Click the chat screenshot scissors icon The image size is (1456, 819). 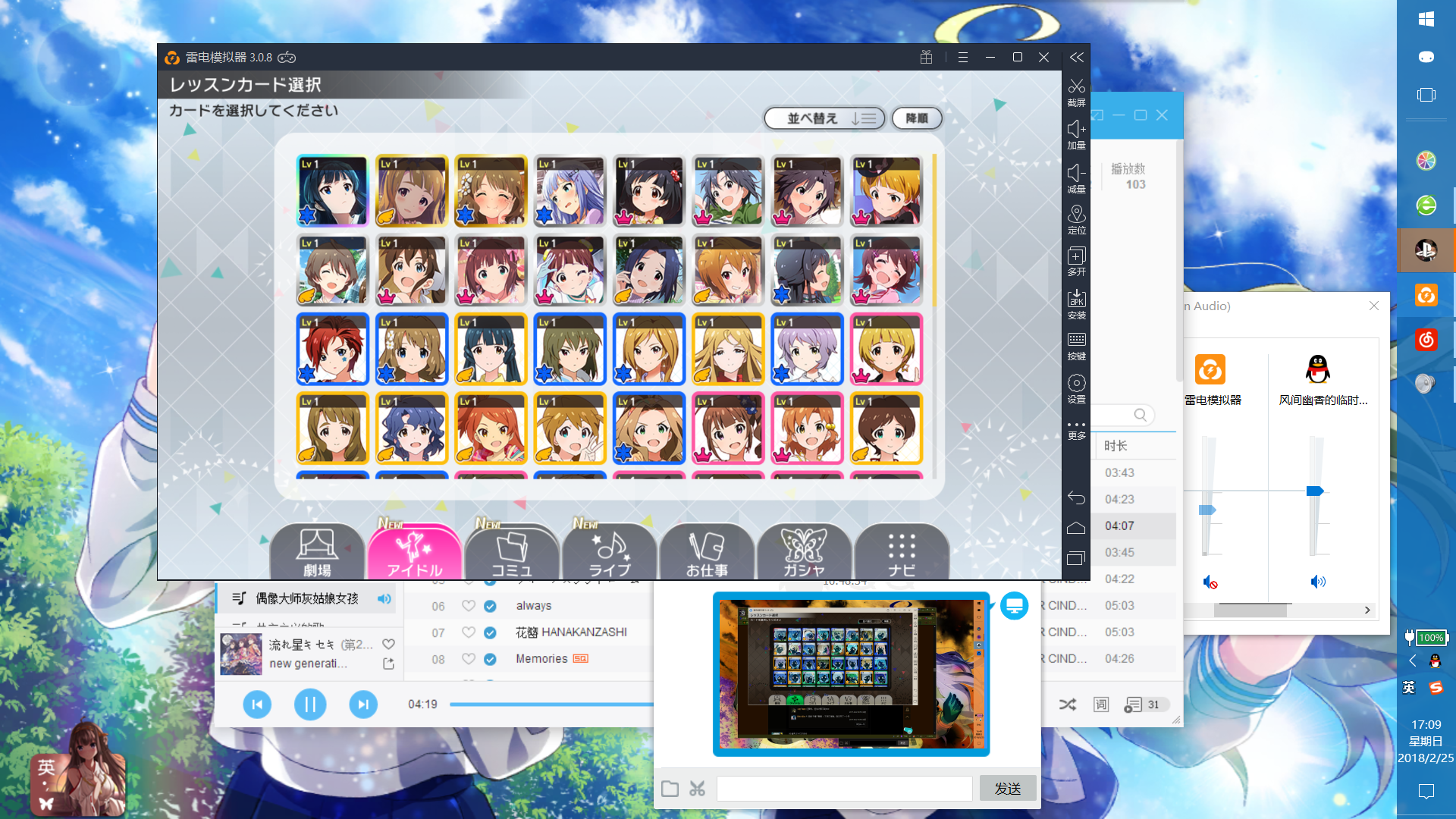697,789
